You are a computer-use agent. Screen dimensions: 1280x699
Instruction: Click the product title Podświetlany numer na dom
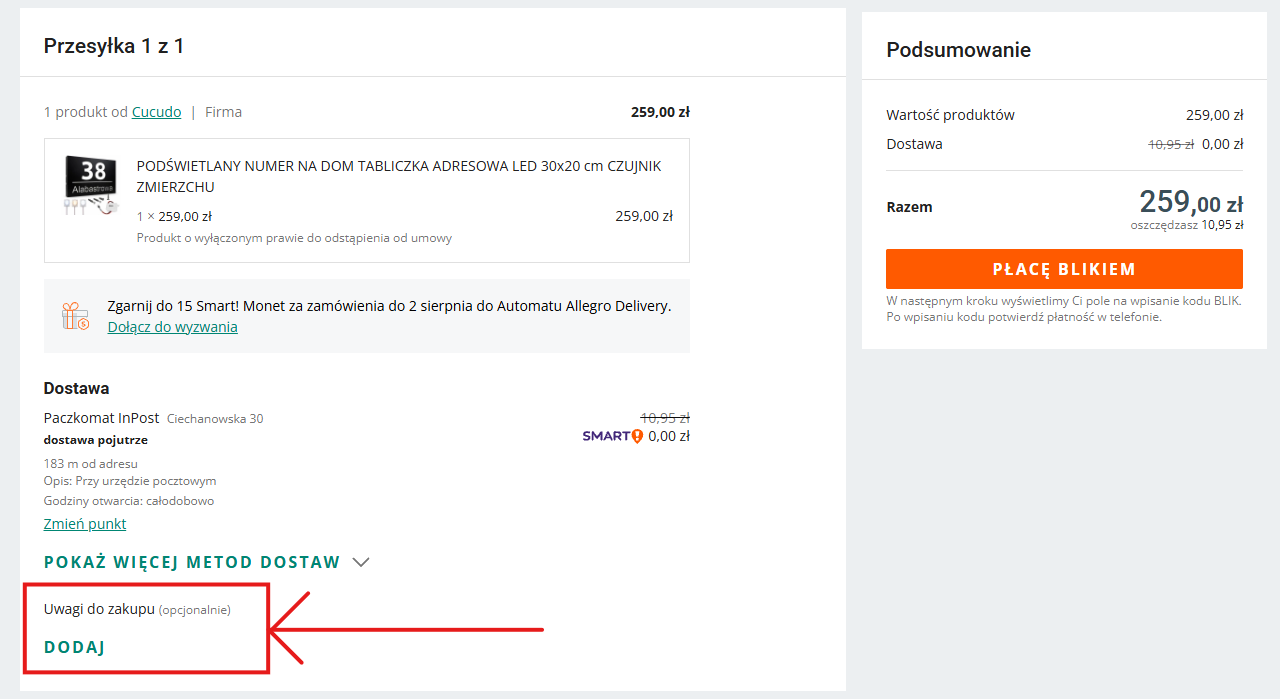399,176
